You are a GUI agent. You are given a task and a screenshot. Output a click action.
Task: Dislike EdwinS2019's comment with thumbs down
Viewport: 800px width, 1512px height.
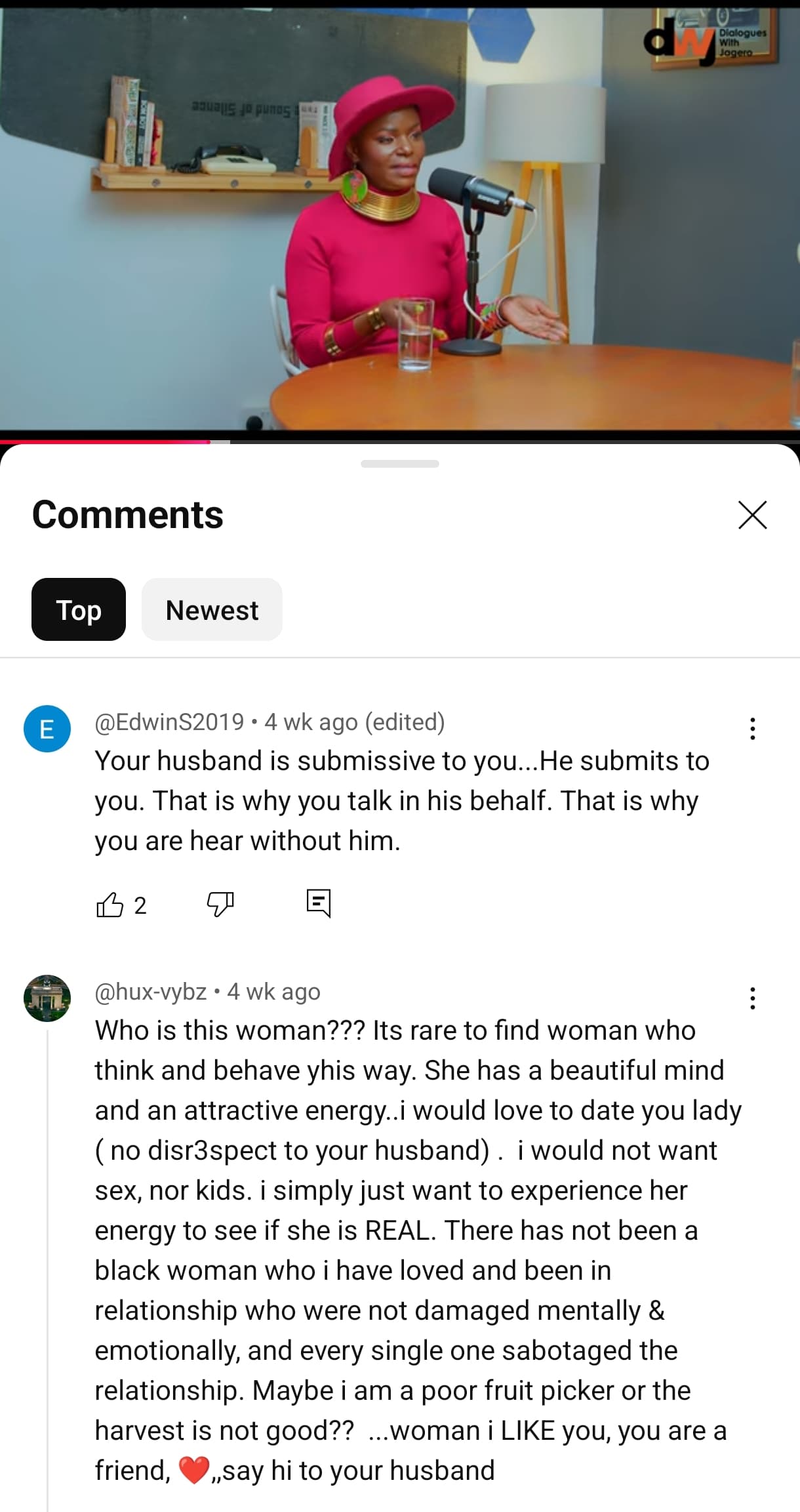point(220,905)
